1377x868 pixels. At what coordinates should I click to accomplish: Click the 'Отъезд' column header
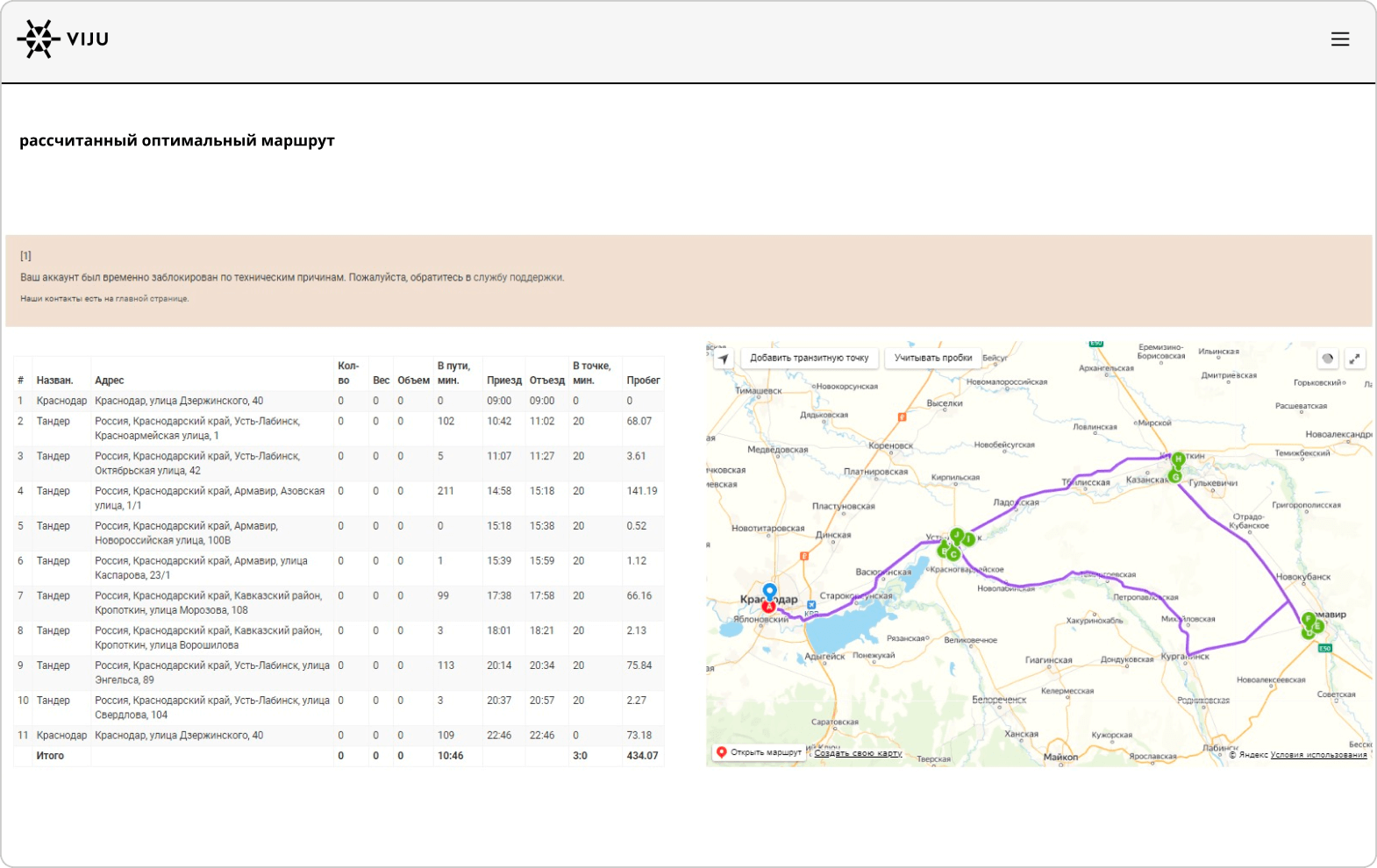tap(547, 381)
